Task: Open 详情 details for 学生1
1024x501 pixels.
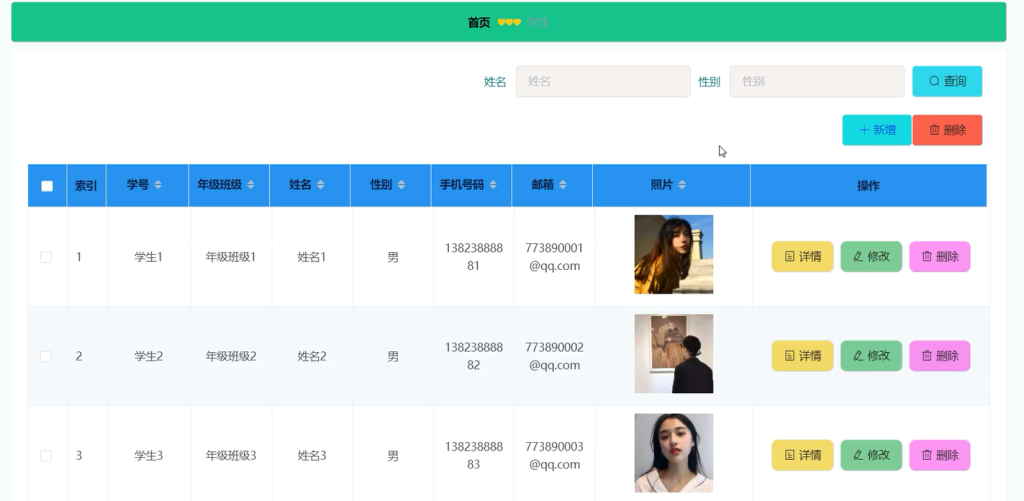Action: [803, 257]
